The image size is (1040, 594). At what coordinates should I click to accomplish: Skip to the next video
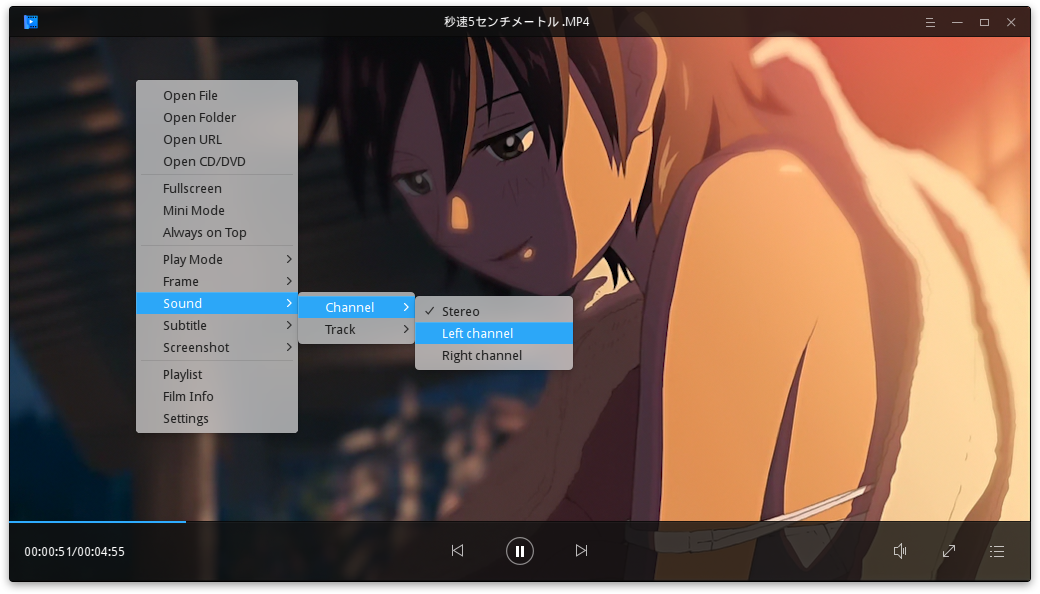click(x=581, y=551)
